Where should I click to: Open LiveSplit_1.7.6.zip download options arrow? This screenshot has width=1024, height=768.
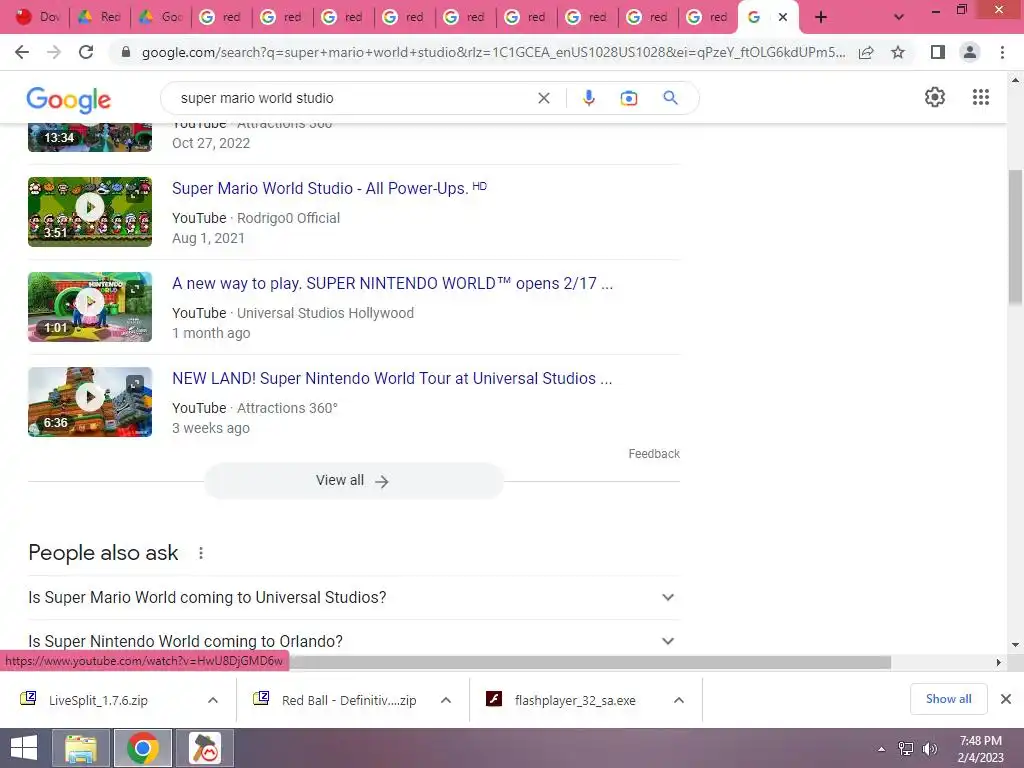tap(213, 700)
